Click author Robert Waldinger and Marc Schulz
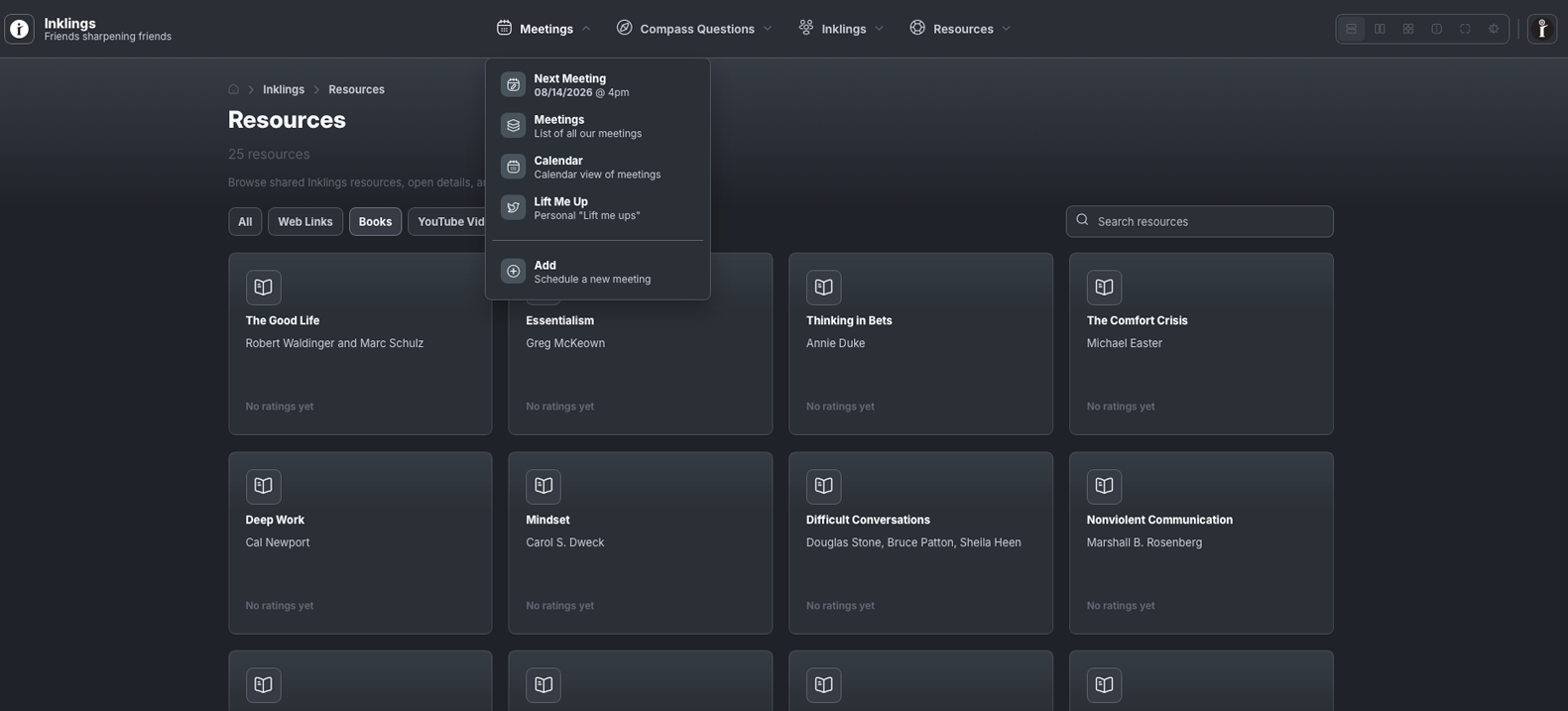Screen dimensions: 1568x711 point(334,343)
